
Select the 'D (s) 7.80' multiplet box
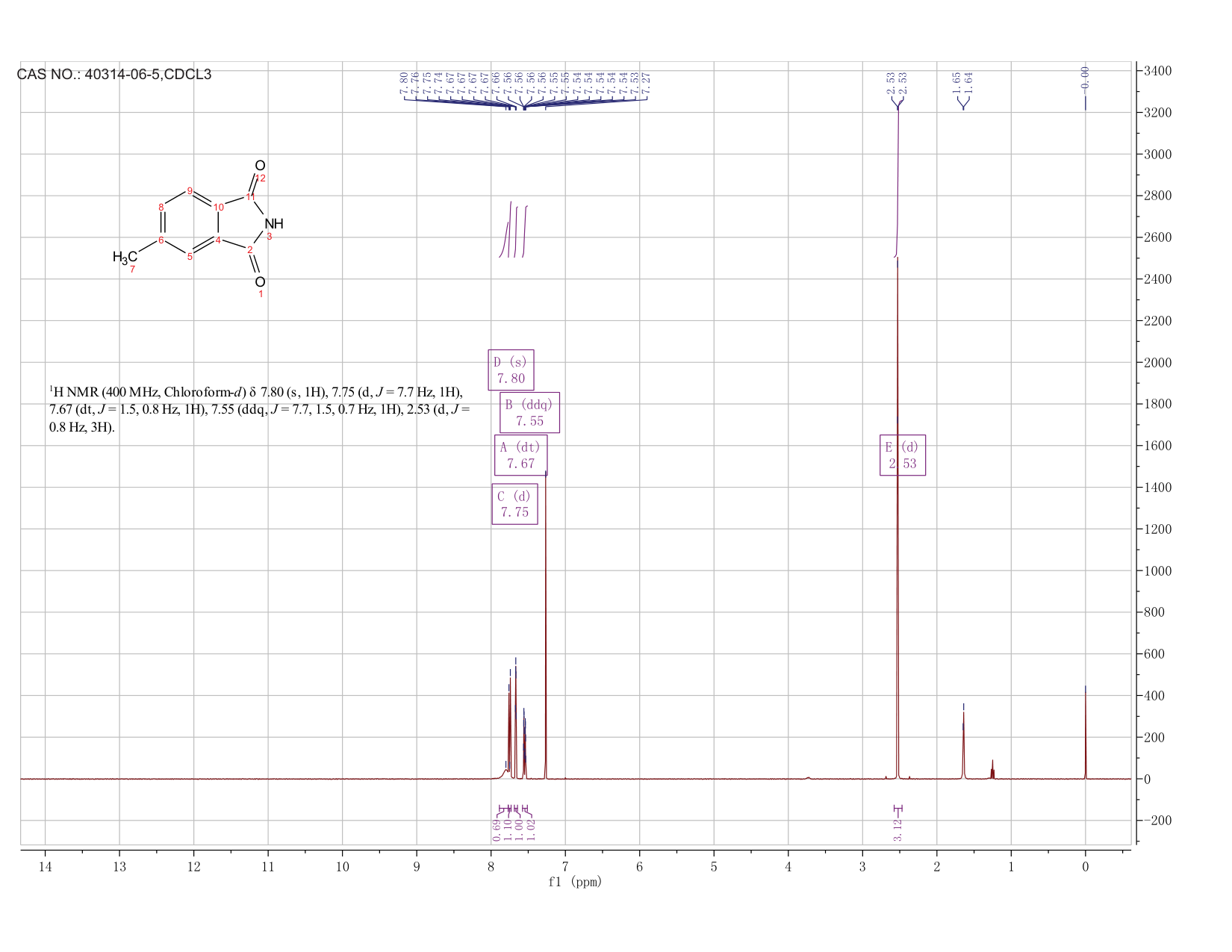click(x=511, y=370)
